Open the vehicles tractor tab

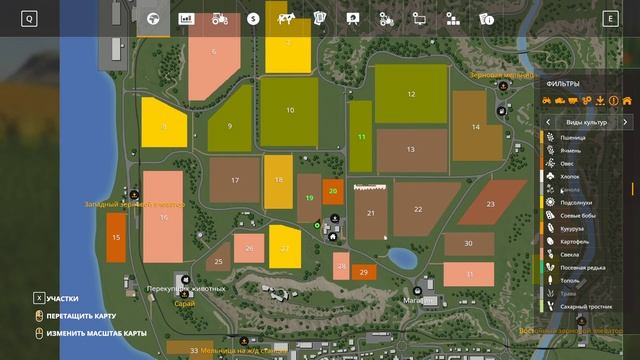pyautogui.click(x=220, y=19)
